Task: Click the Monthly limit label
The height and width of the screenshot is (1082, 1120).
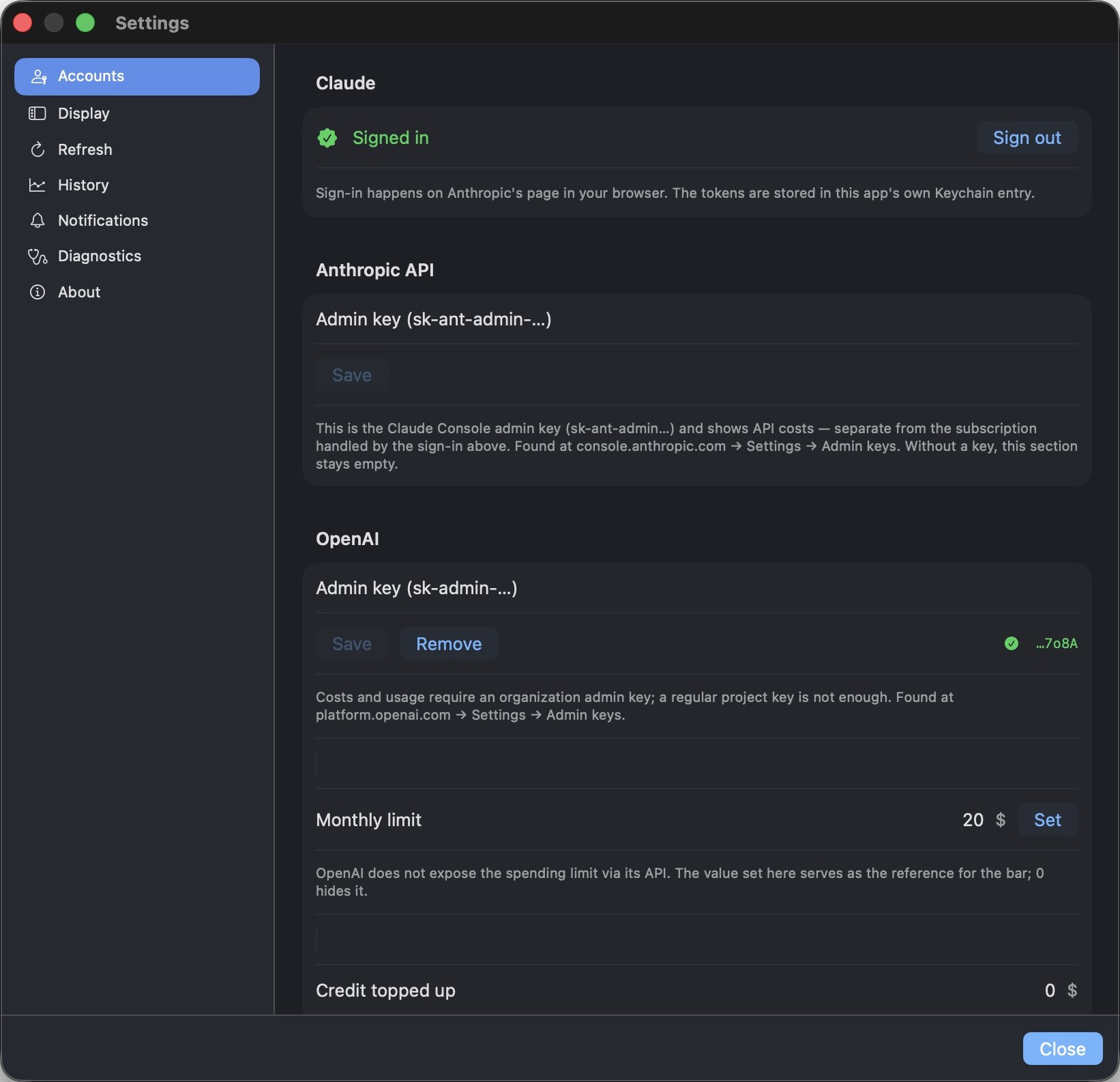Action: click(x=369, y=820)
